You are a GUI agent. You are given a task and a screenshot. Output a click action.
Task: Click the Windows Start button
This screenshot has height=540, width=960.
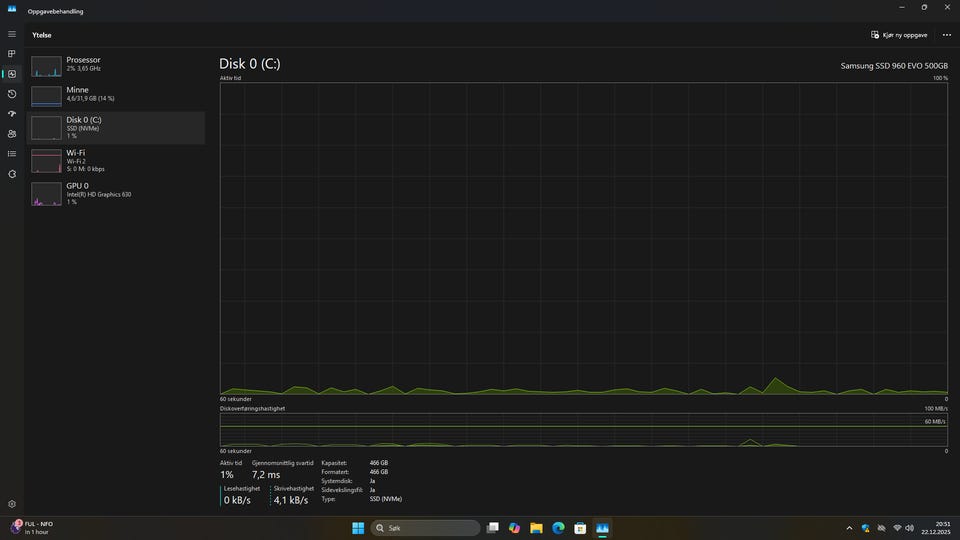point(358,528)
